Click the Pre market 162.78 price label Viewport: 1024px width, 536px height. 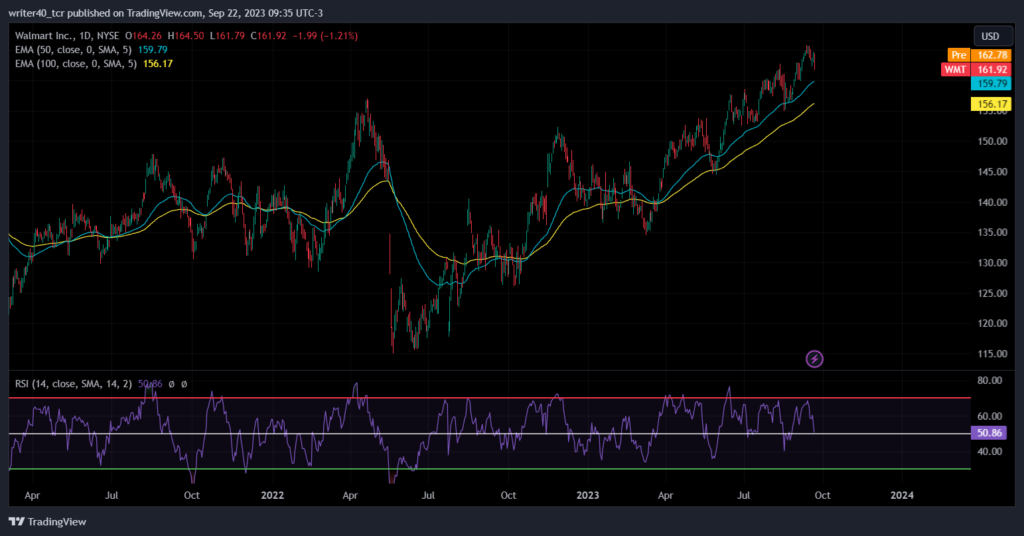[x=979, y=55]
